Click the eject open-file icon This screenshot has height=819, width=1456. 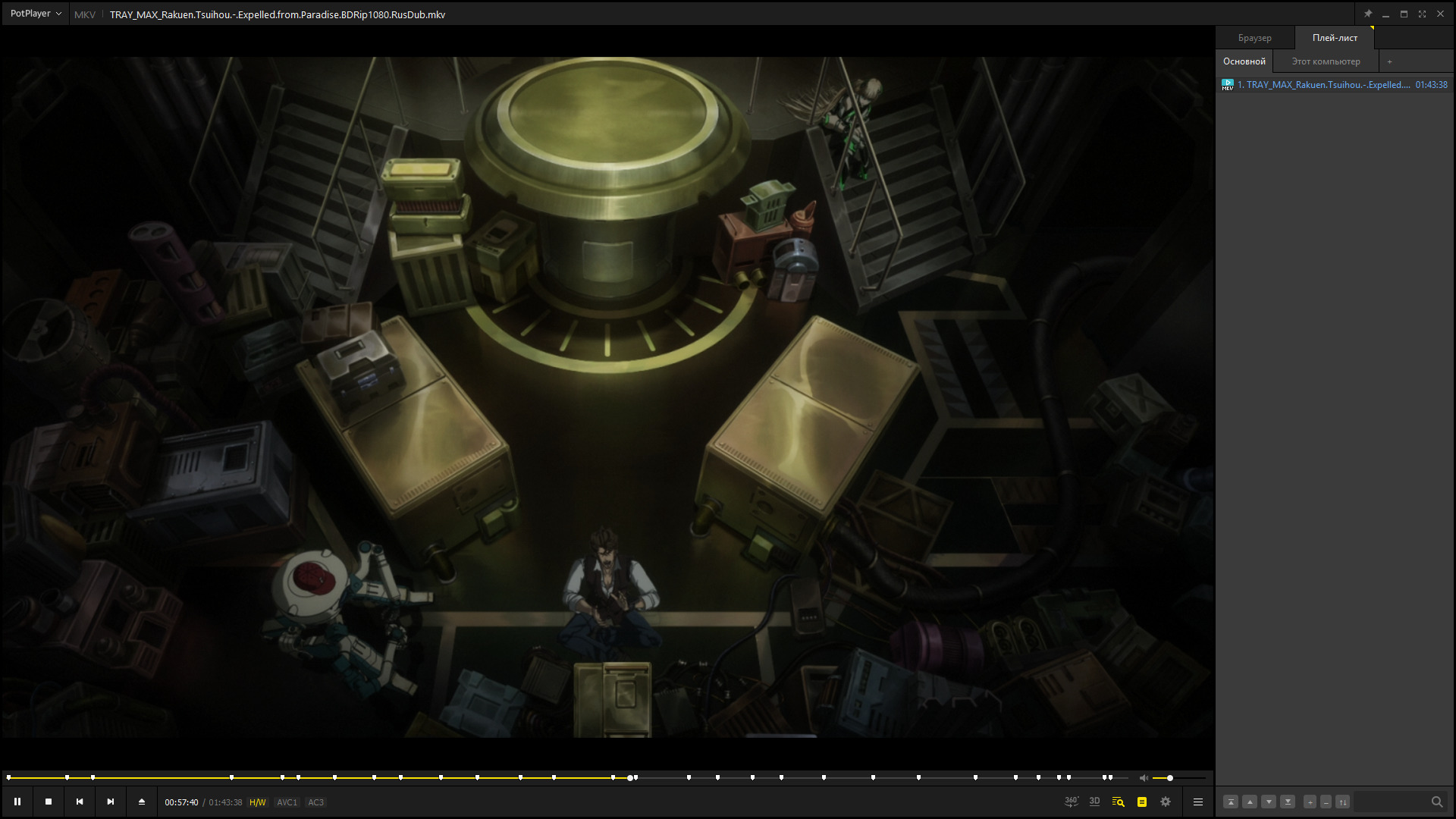(142, 802)
